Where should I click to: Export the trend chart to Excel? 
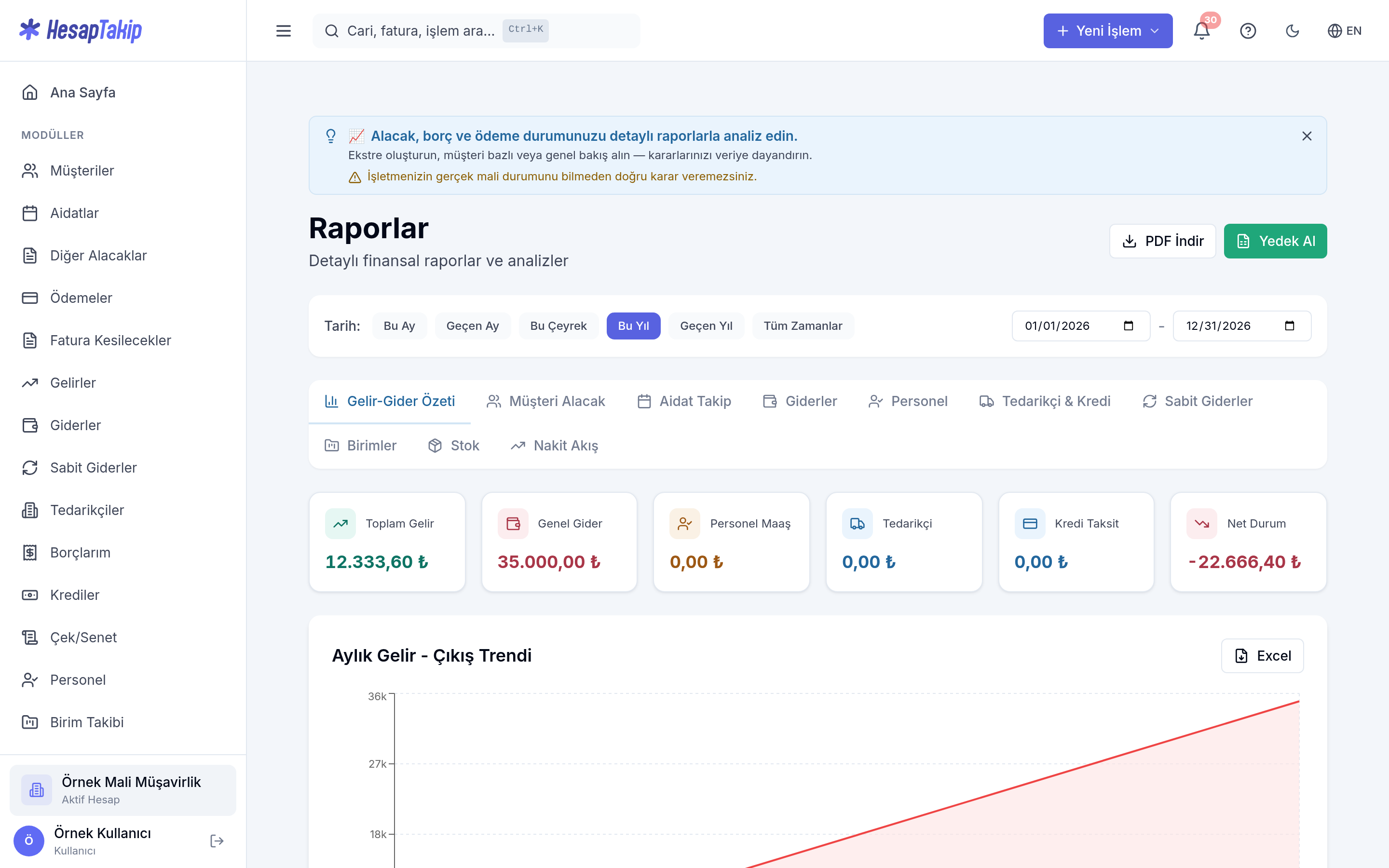pos(1262,656)
